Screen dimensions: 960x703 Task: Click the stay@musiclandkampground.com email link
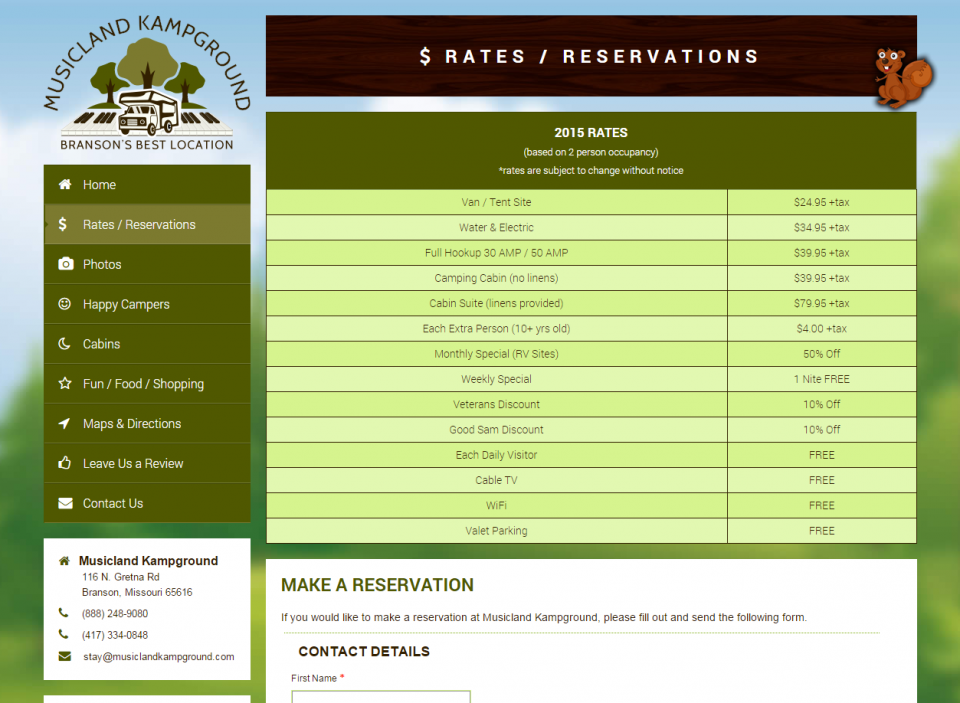[x=159, y=656]
